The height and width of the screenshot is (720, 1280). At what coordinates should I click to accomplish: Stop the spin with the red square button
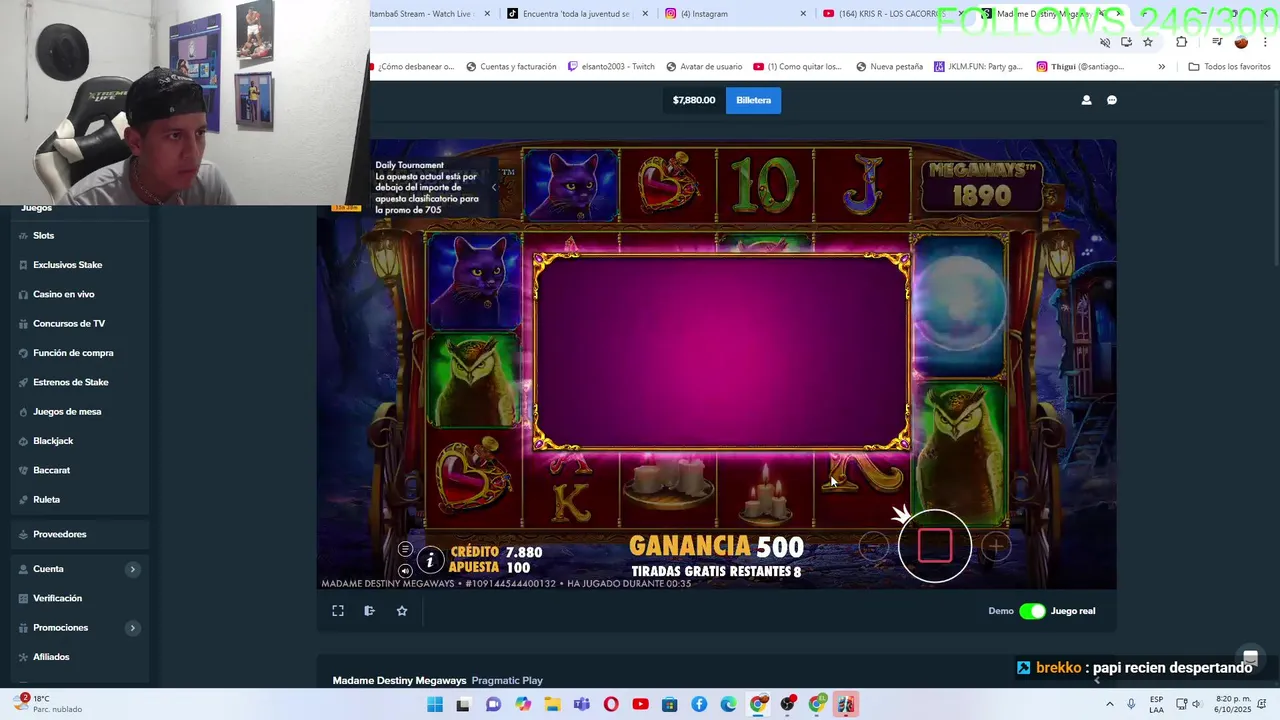[935, 546]
